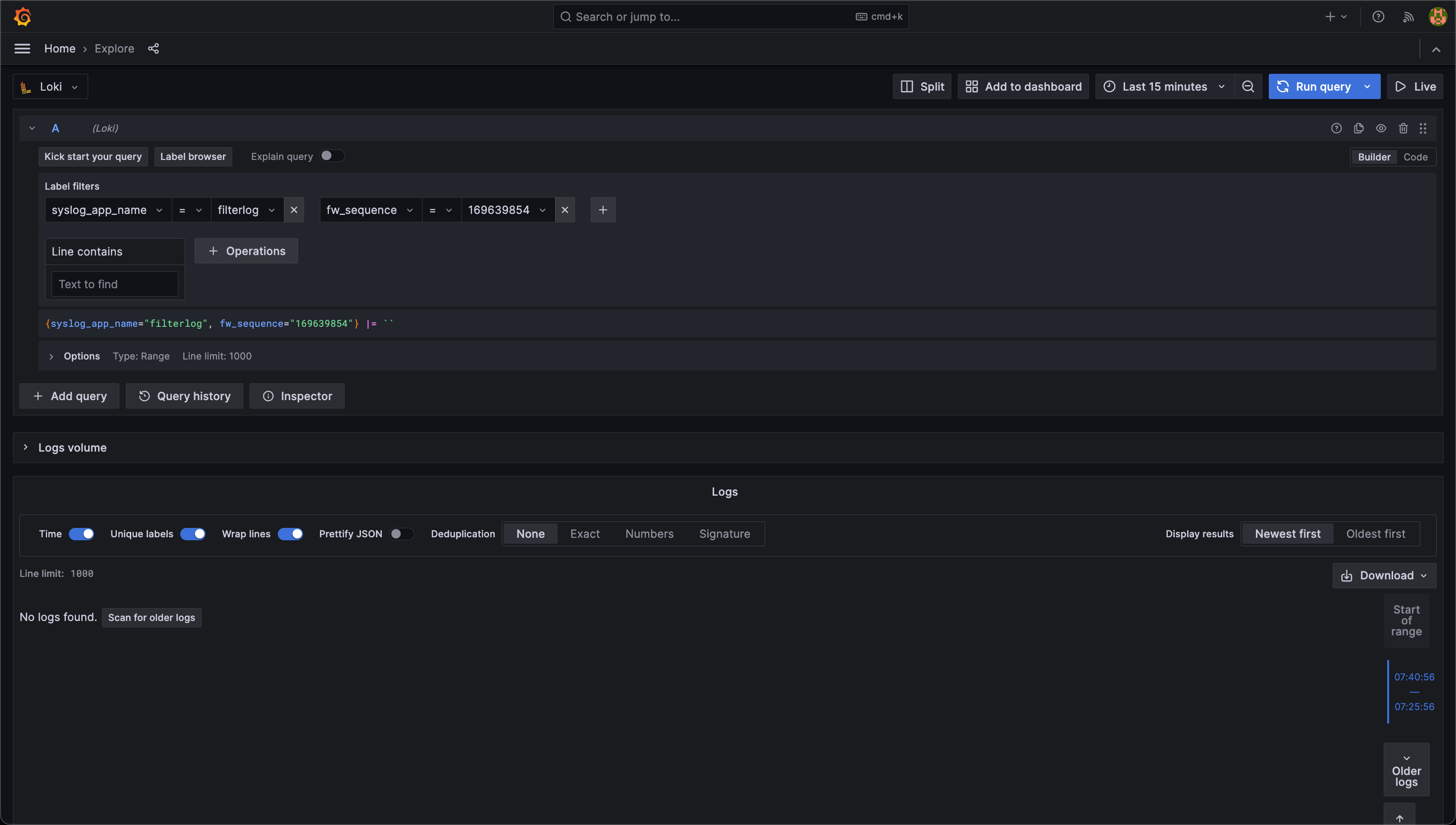Toggle the Unique labels switch
This screenshot has width=1456, height=825.
[x=192, y=533]
